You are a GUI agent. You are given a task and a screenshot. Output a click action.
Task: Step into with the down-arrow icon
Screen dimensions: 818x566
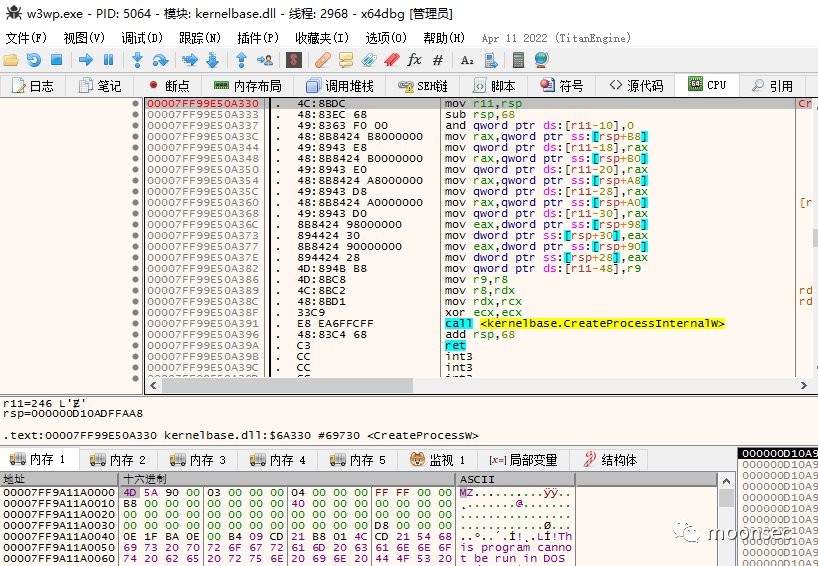137,60
